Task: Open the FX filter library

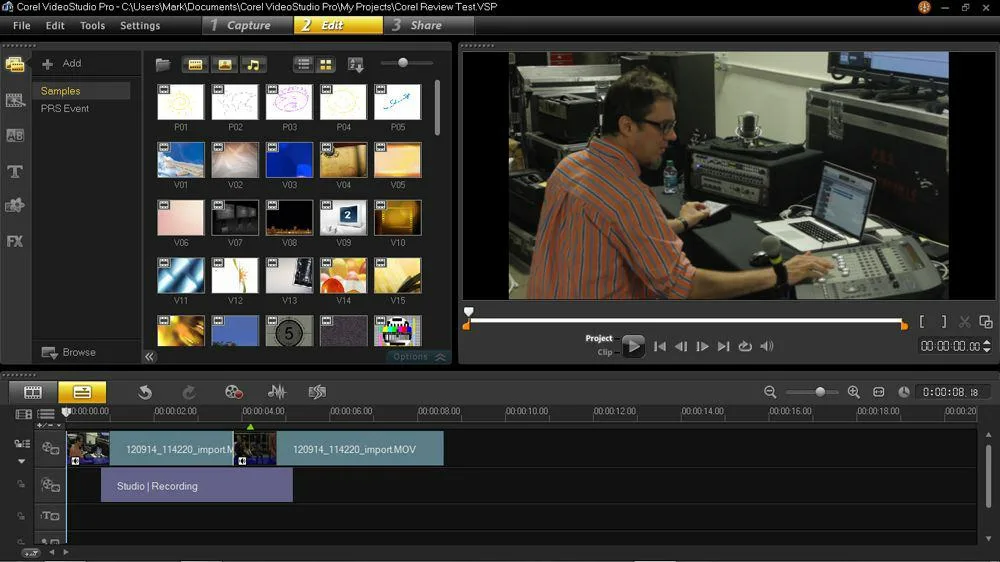Action: (x=15, y=241)
